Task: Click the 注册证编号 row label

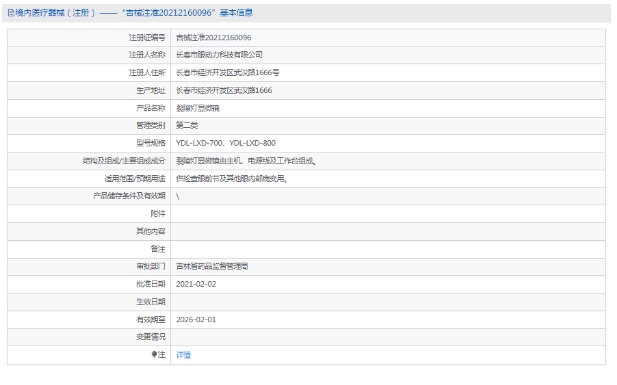Action: pos(147,38)
